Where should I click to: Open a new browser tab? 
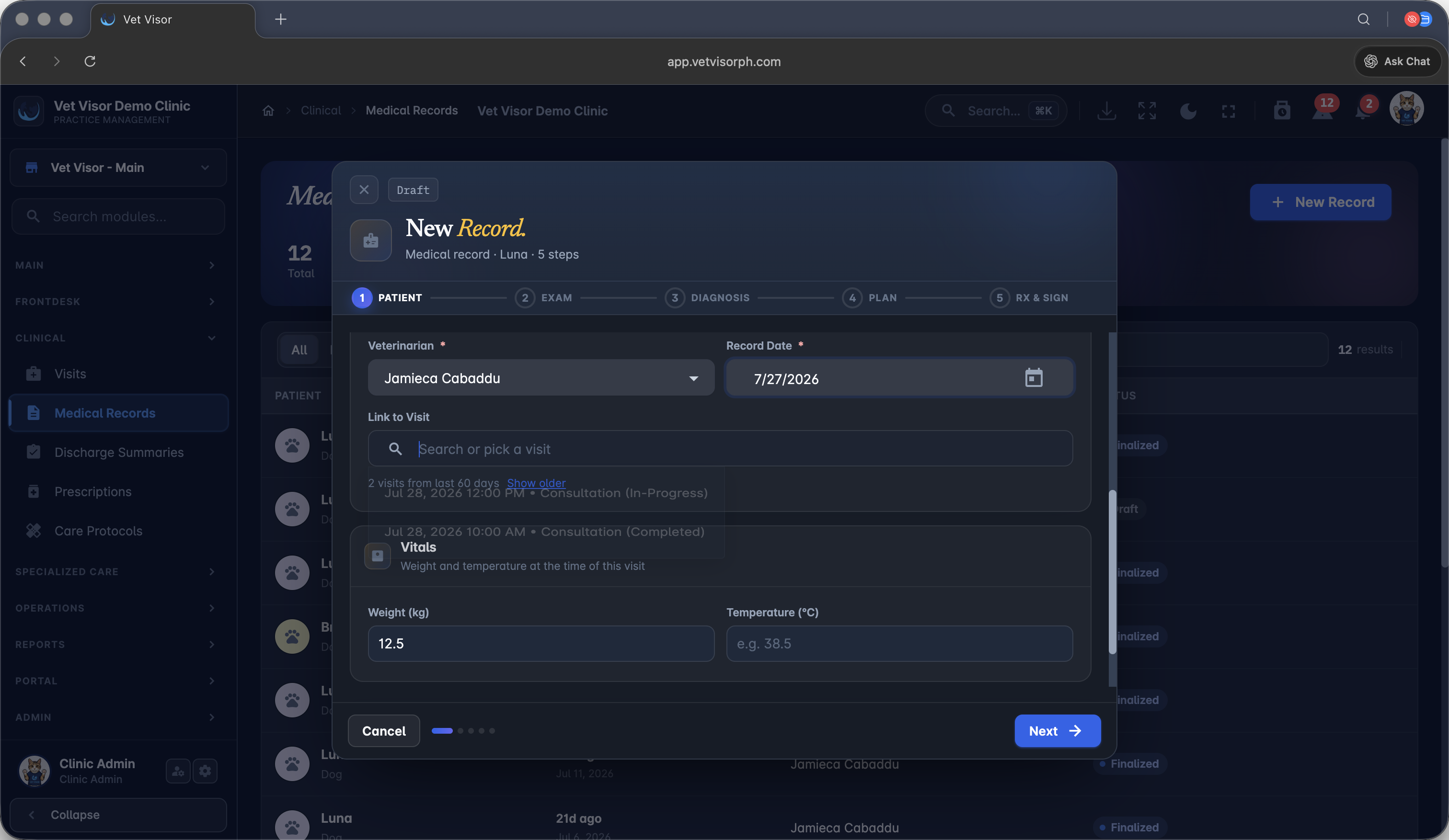click(281, 20)
